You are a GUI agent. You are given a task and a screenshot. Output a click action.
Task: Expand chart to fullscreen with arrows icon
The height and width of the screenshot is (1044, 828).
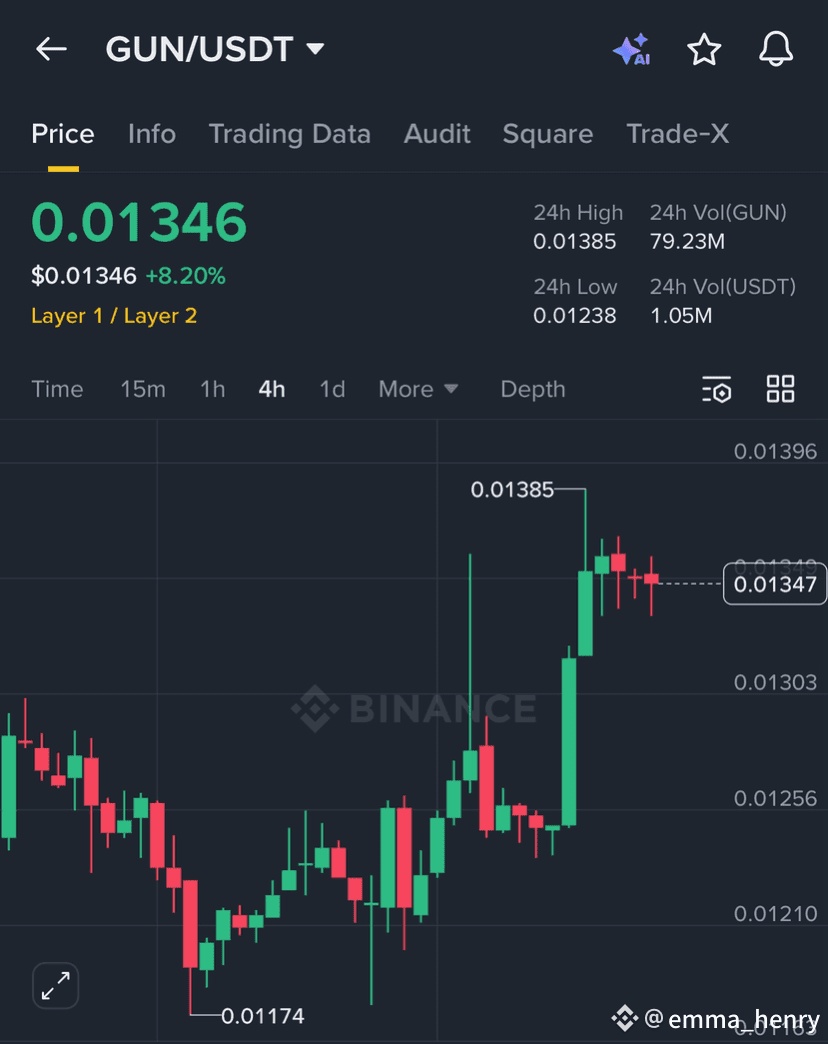56,985
